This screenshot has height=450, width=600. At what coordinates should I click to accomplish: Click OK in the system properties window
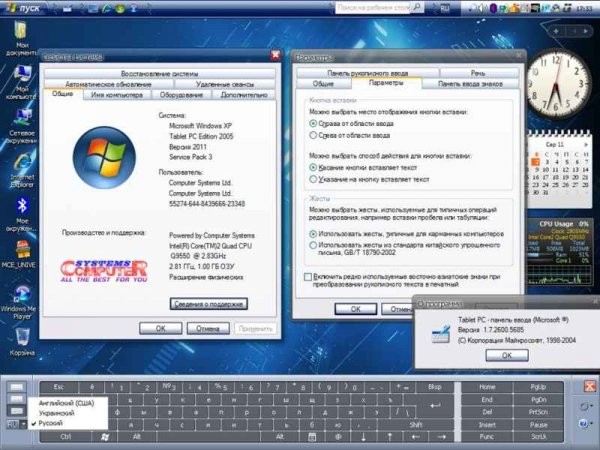[x=160, y=328]
